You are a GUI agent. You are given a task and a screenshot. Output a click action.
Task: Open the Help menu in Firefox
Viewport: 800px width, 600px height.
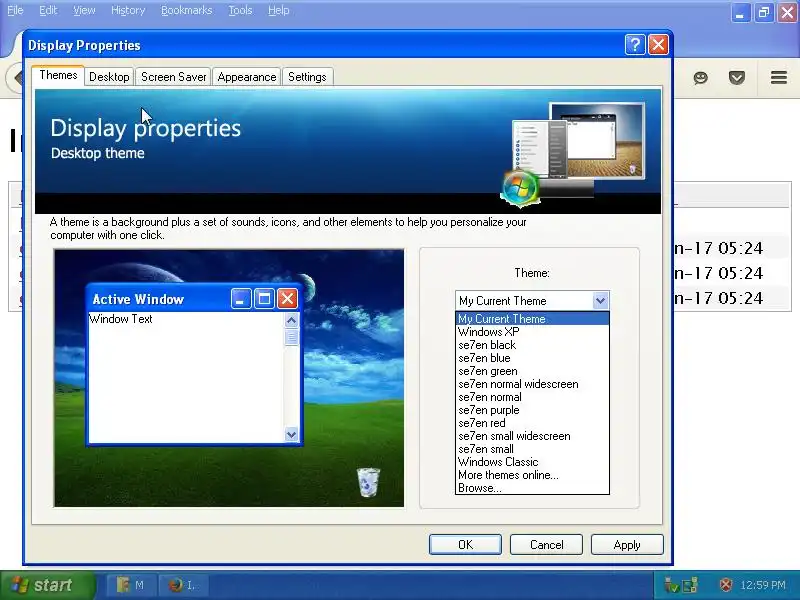pos(279,10)
